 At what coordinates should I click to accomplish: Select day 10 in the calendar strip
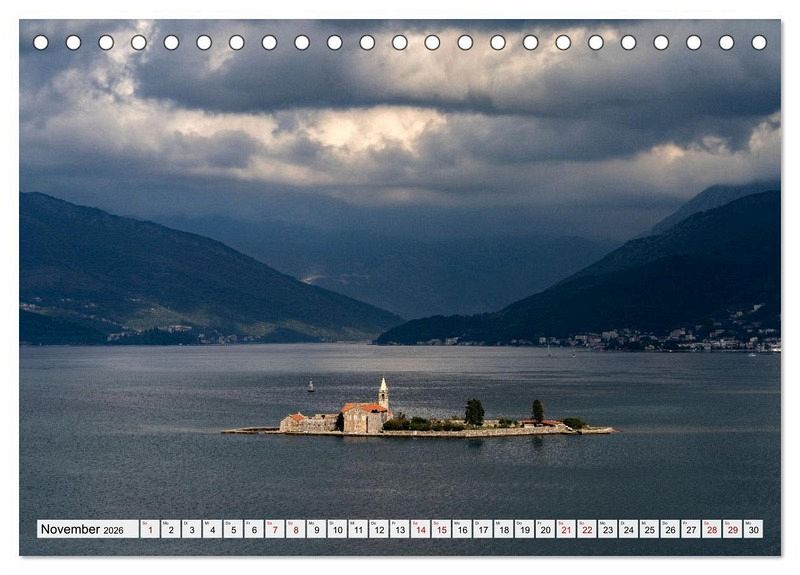(x=337, y=529)
